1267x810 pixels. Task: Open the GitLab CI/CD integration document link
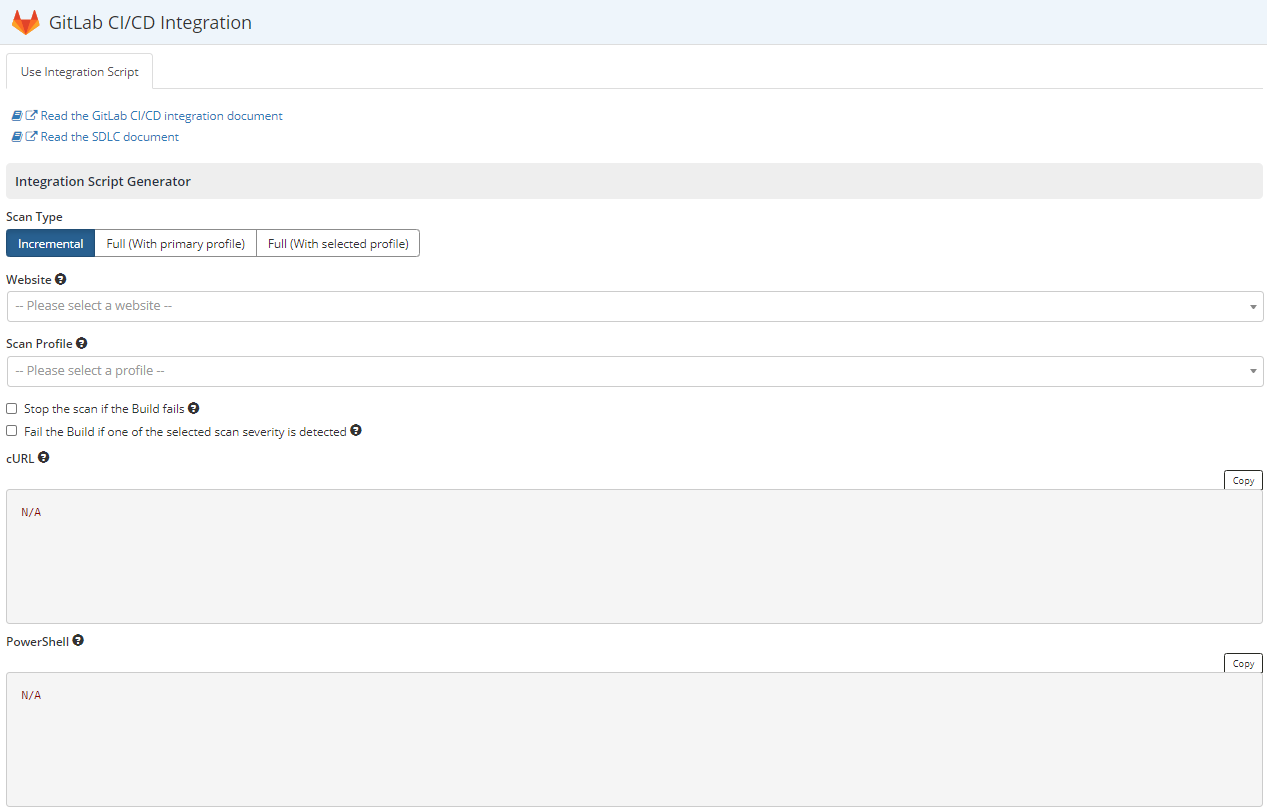click(160, 115)
